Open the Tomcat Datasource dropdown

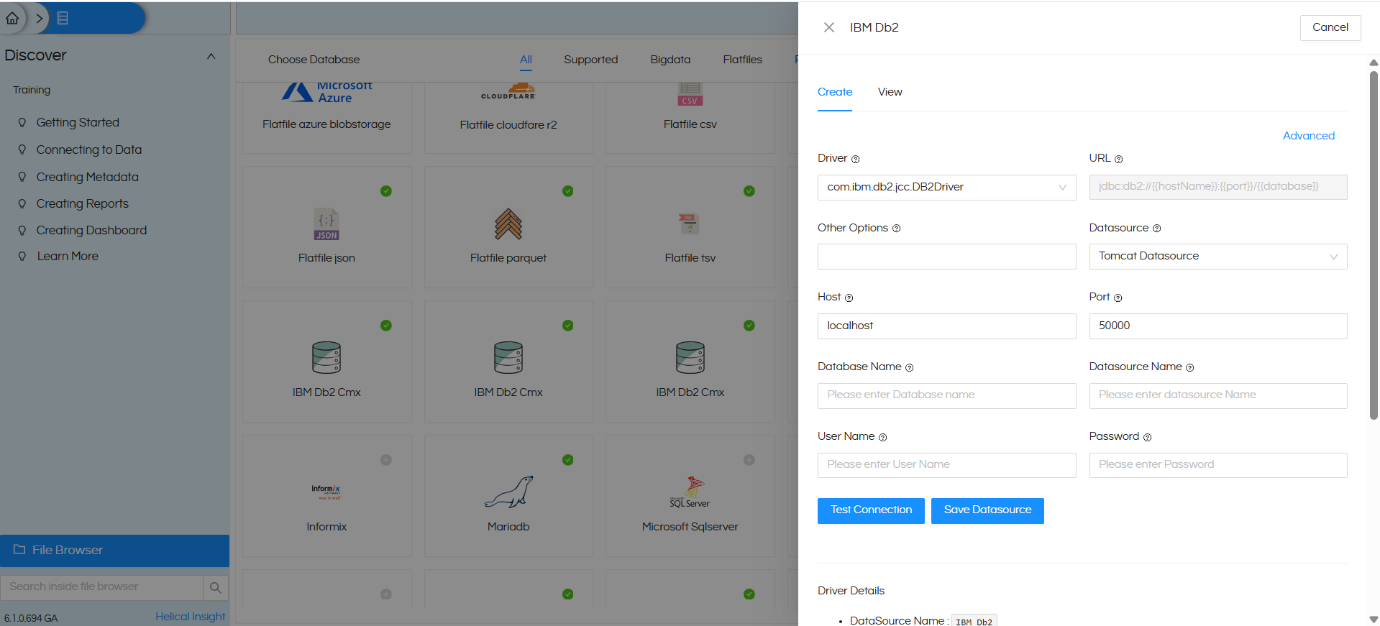pos(1217,256)
